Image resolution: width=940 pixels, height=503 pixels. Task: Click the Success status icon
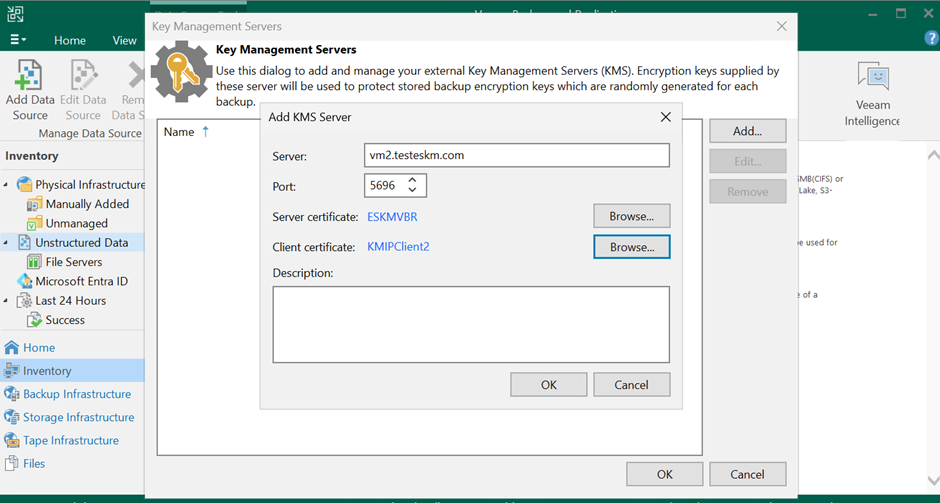pos(35,320)
